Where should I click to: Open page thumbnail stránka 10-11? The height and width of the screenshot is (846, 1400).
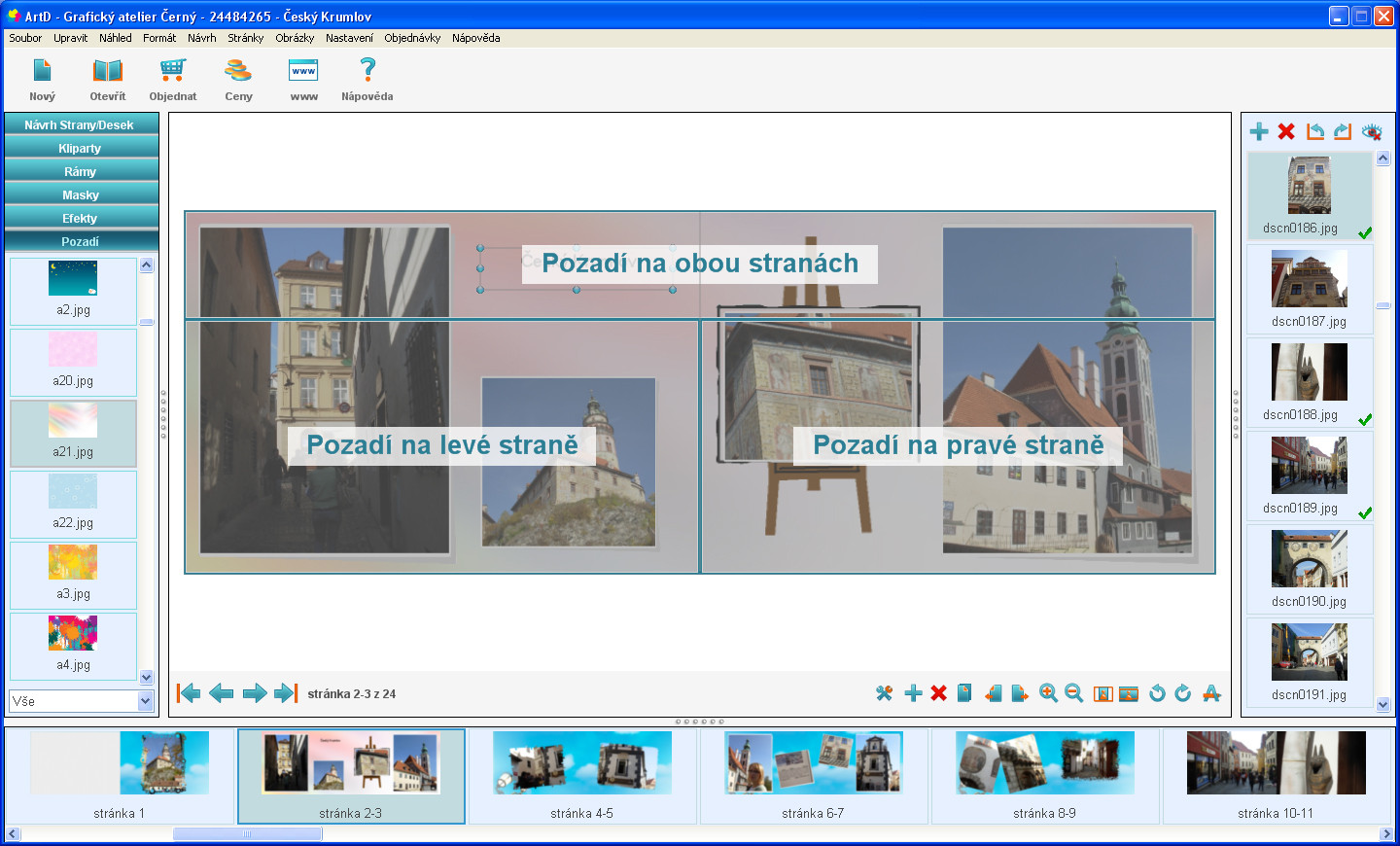[x=1276, y=776]
